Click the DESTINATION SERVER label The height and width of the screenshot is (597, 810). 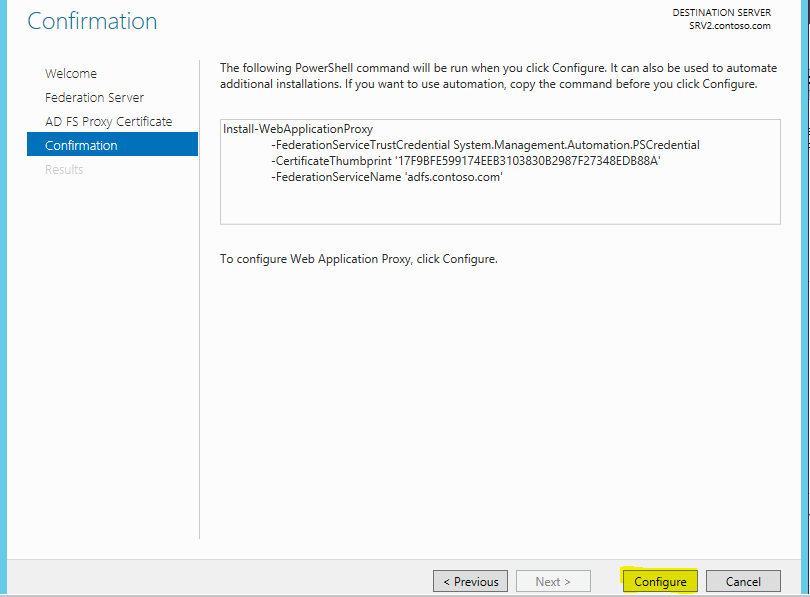(x=721, y=12)
